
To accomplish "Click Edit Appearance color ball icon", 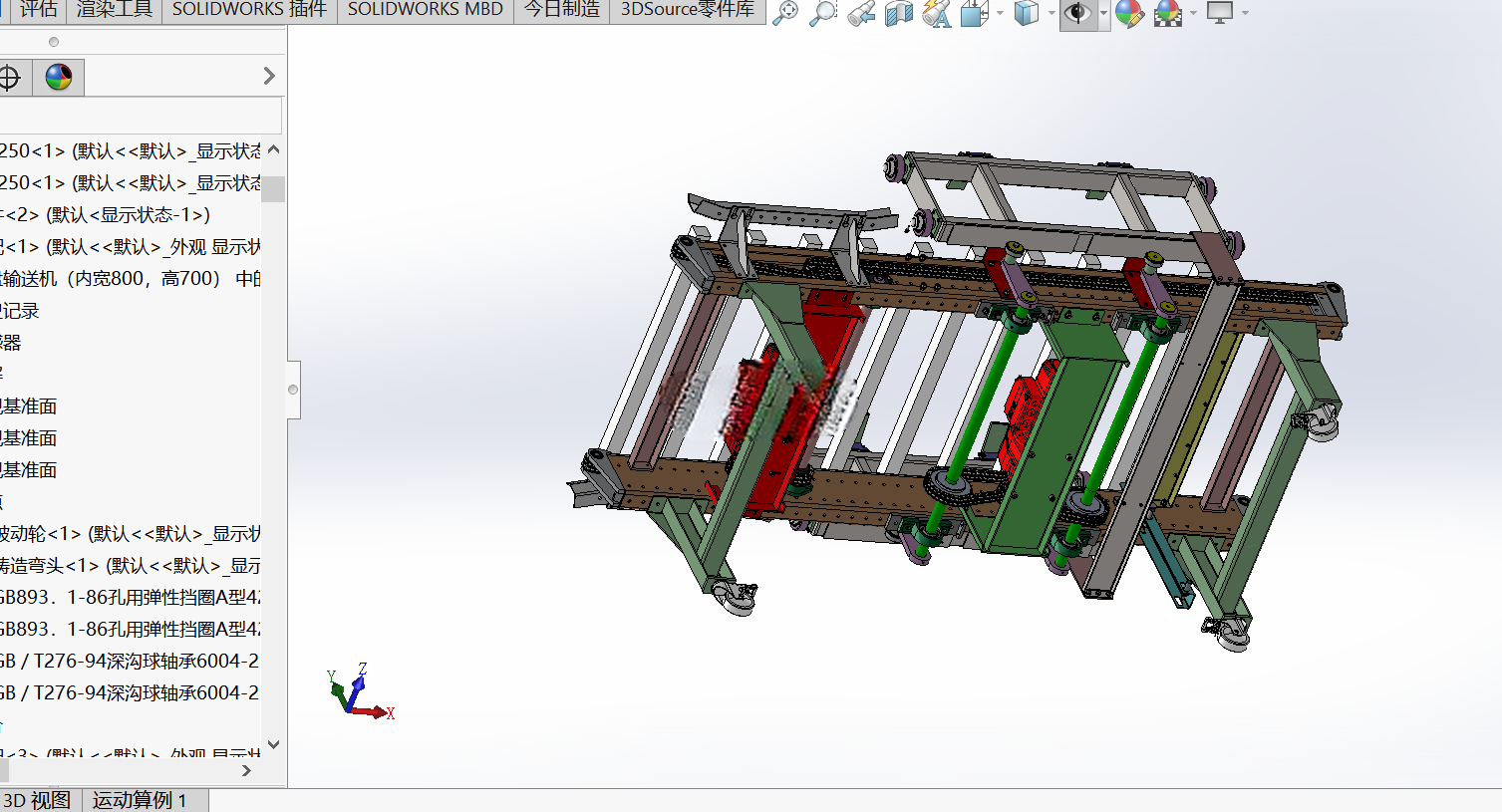I will (x=1129, y=13).
